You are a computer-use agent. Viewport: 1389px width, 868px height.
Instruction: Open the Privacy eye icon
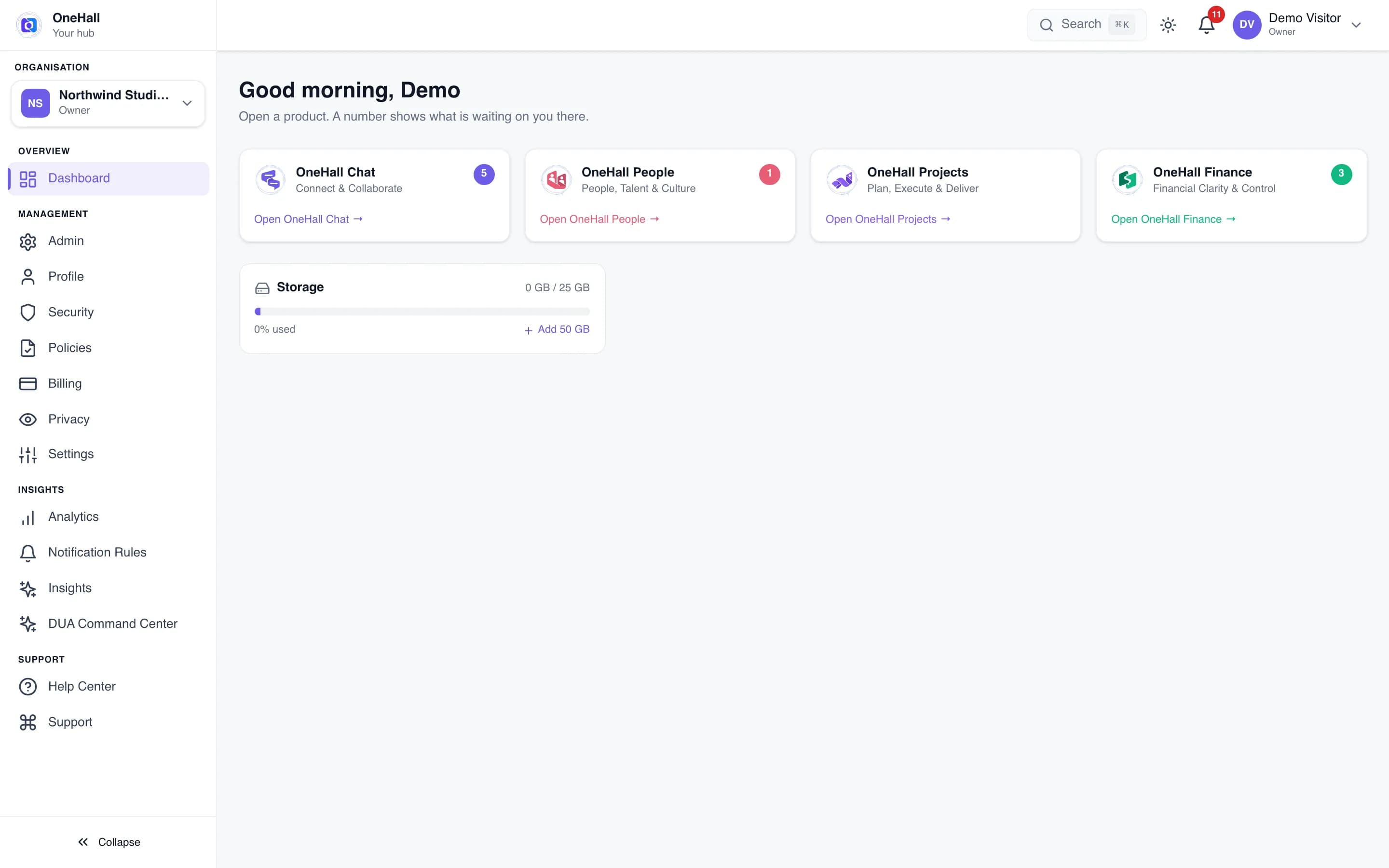pyautogui.click(x=27, y=419)
